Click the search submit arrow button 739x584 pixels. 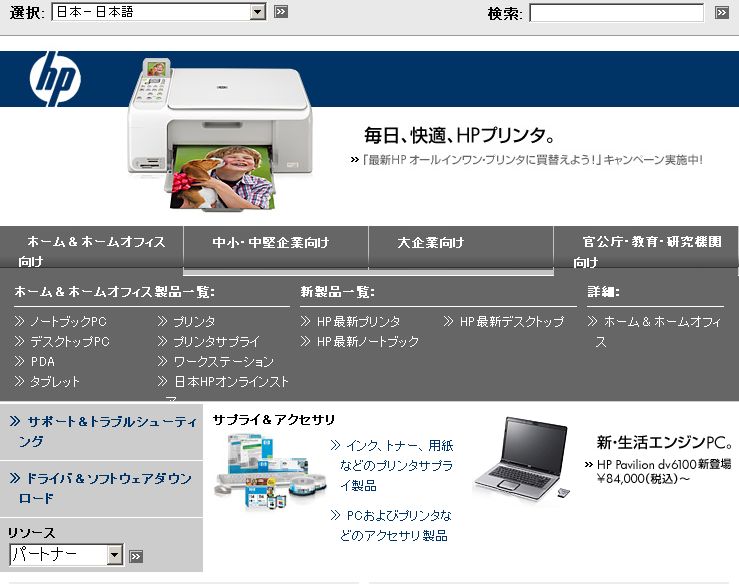pyautogui.click(x=722, y=13)
